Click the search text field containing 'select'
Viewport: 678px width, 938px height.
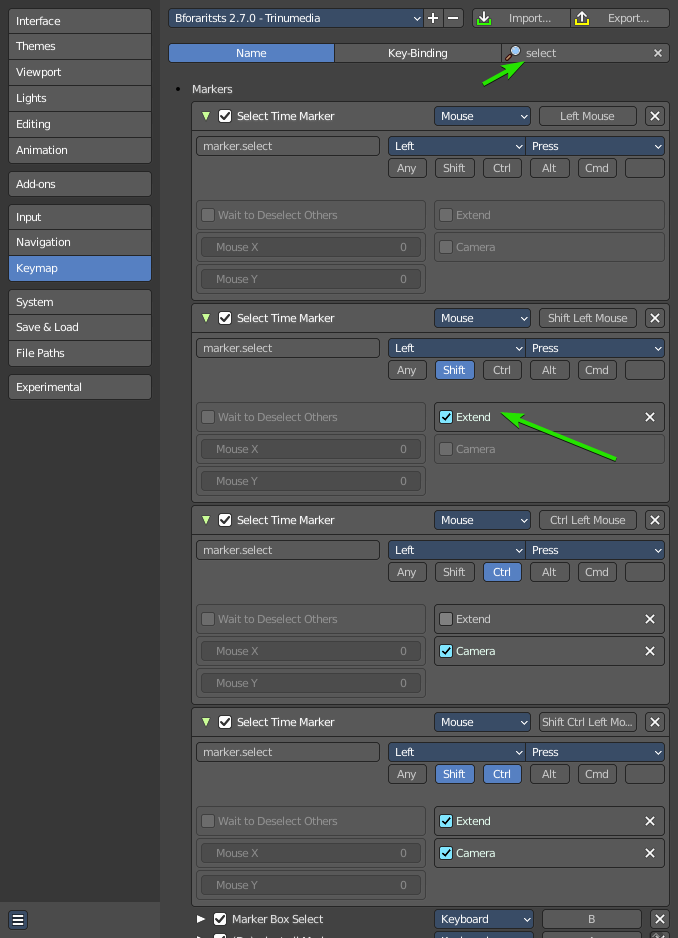tap(586, 53)
